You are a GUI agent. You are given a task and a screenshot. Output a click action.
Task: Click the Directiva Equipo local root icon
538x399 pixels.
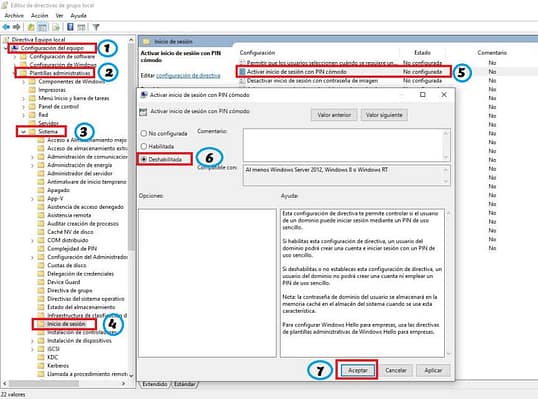point(7,39)
